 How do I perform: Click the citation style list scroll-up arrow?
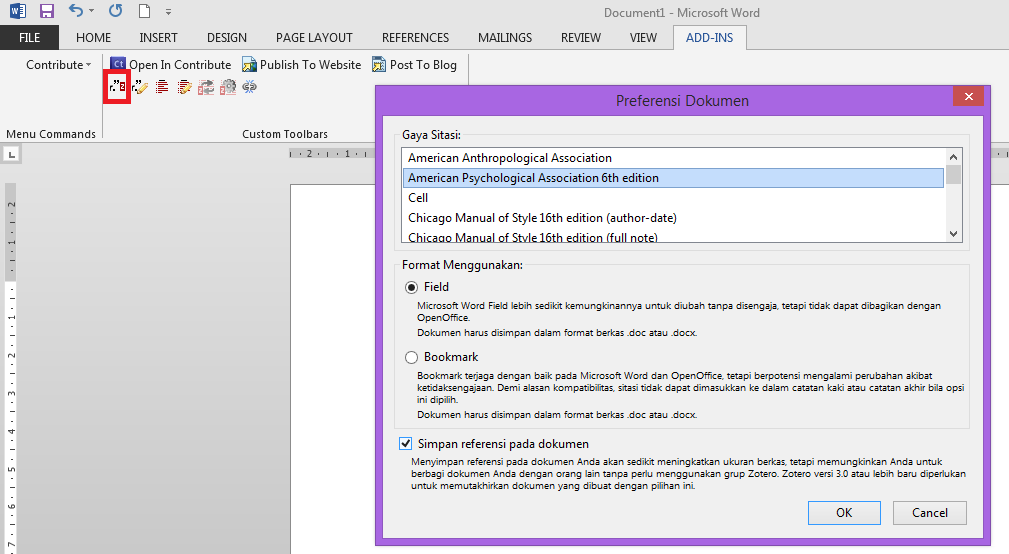pyautogui.click(x=954, y=156)
